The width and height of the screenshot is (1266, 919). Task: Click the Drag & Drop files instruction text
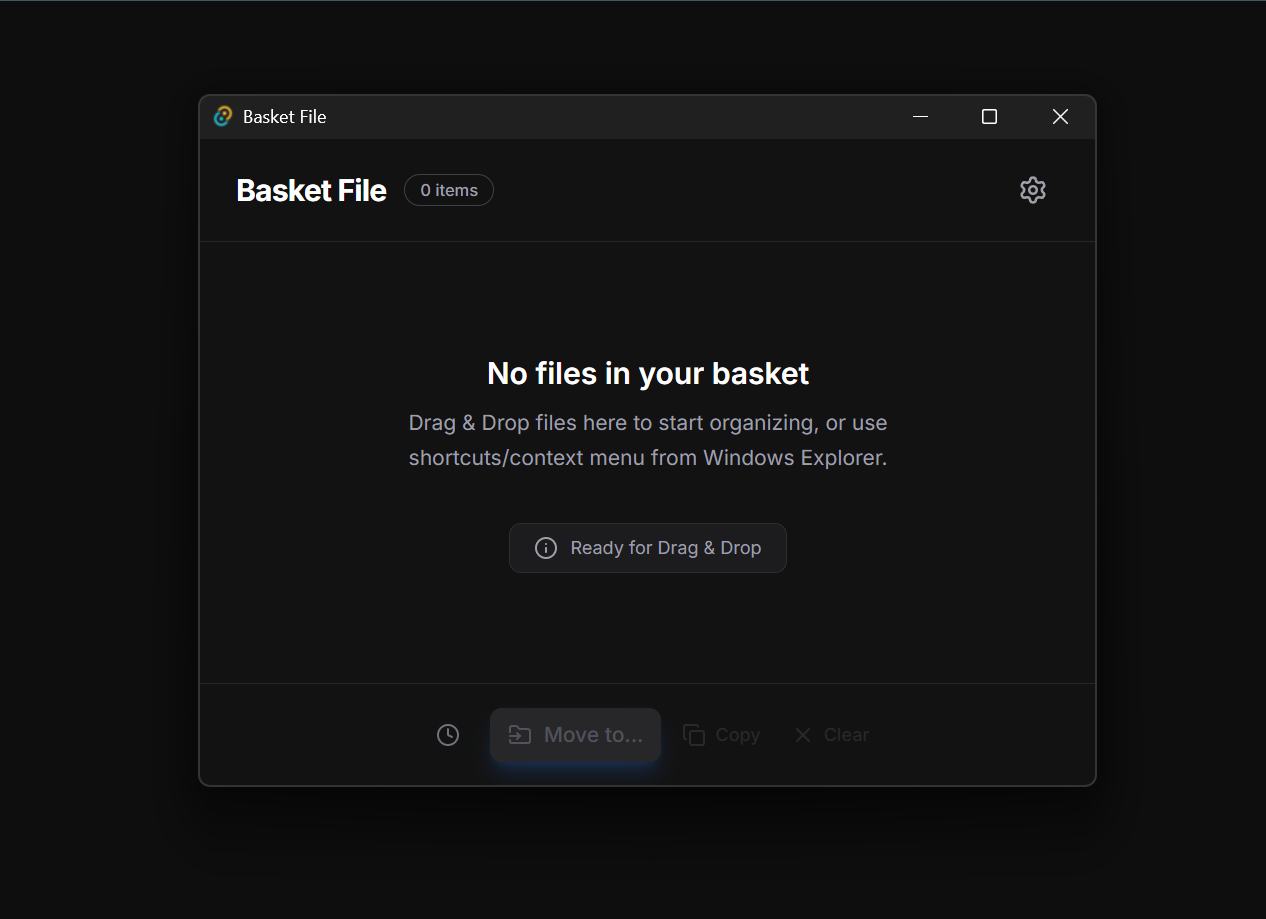click(648, 440)
